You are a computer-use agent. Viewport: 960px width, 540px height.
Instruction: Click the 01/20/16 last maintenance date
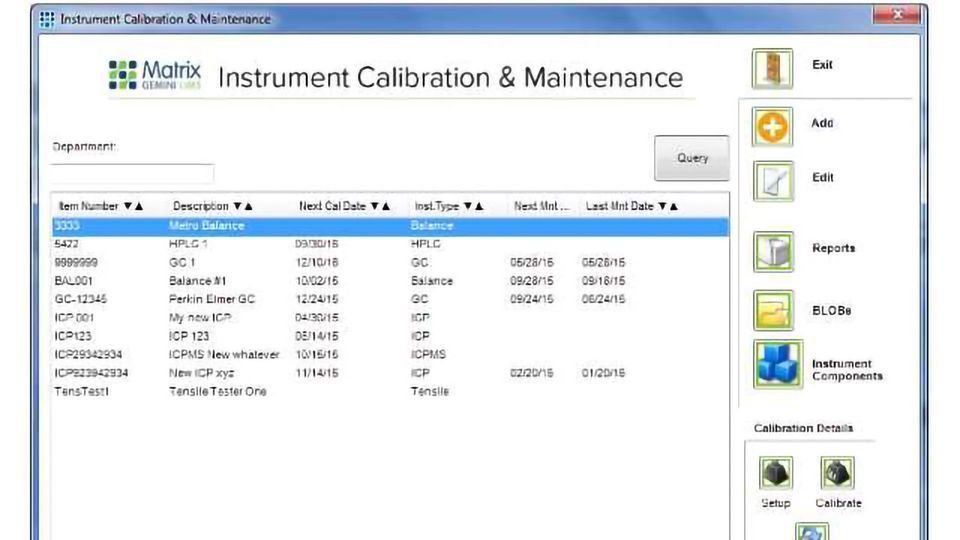coord(604,373)
